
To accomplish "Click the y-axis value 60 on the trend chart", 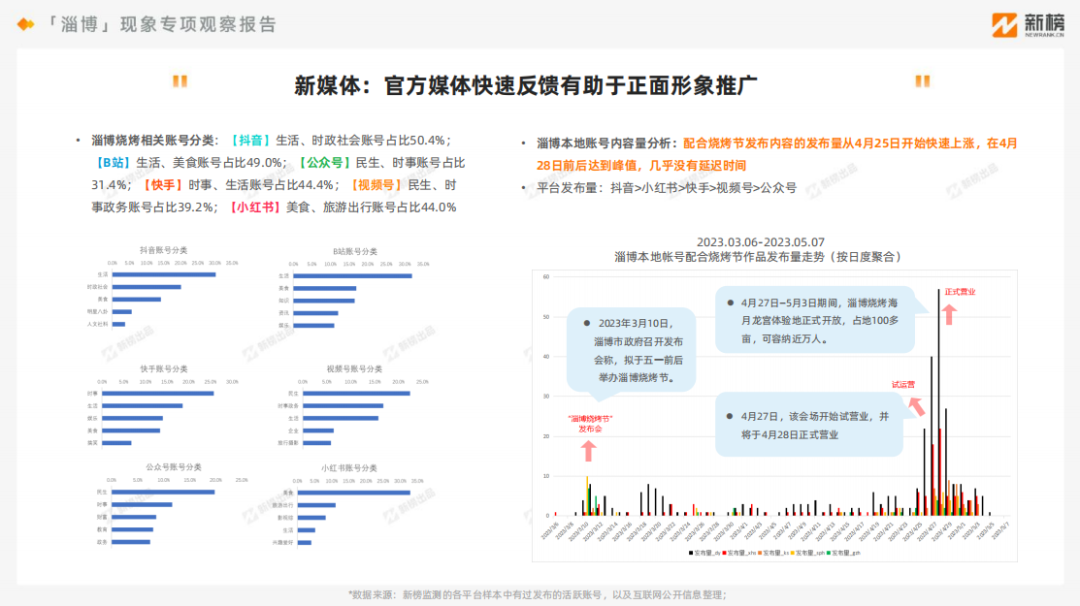I will click(546, 277).
